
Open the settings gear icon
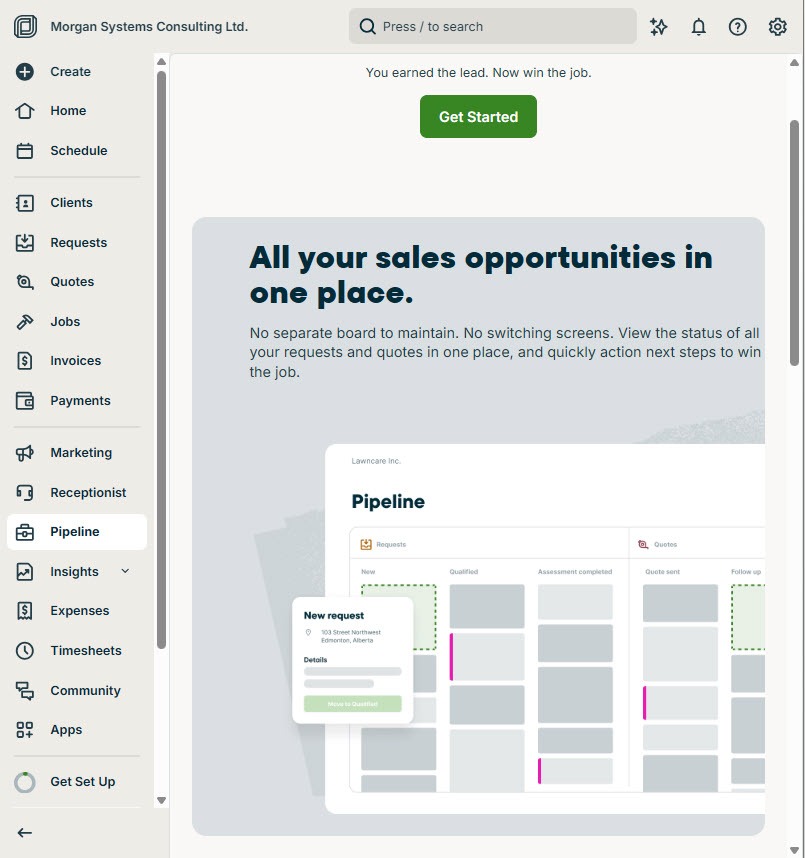(x=778, y=26)
